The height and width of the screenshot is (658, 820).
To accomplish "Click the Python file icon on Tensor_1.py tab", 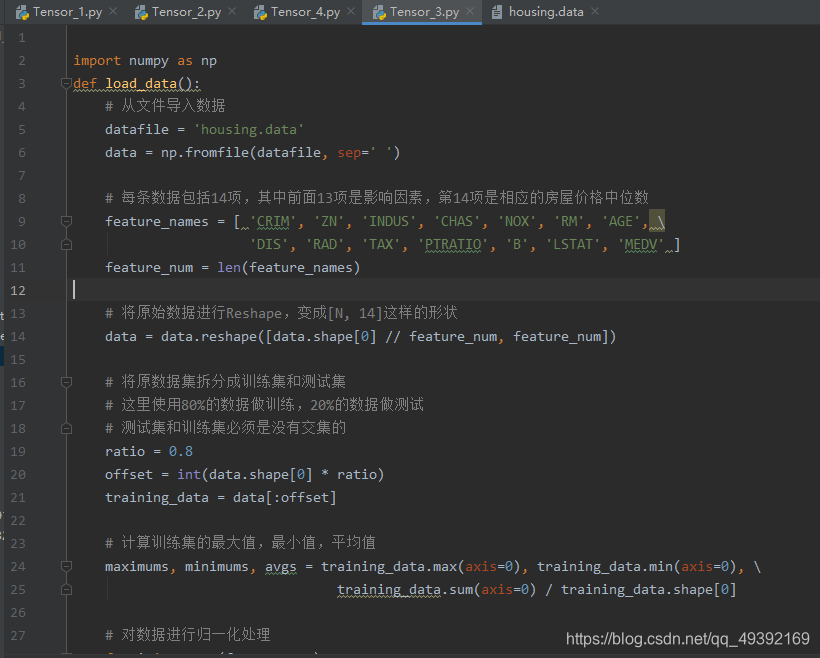I will click(x=22, y=13).
